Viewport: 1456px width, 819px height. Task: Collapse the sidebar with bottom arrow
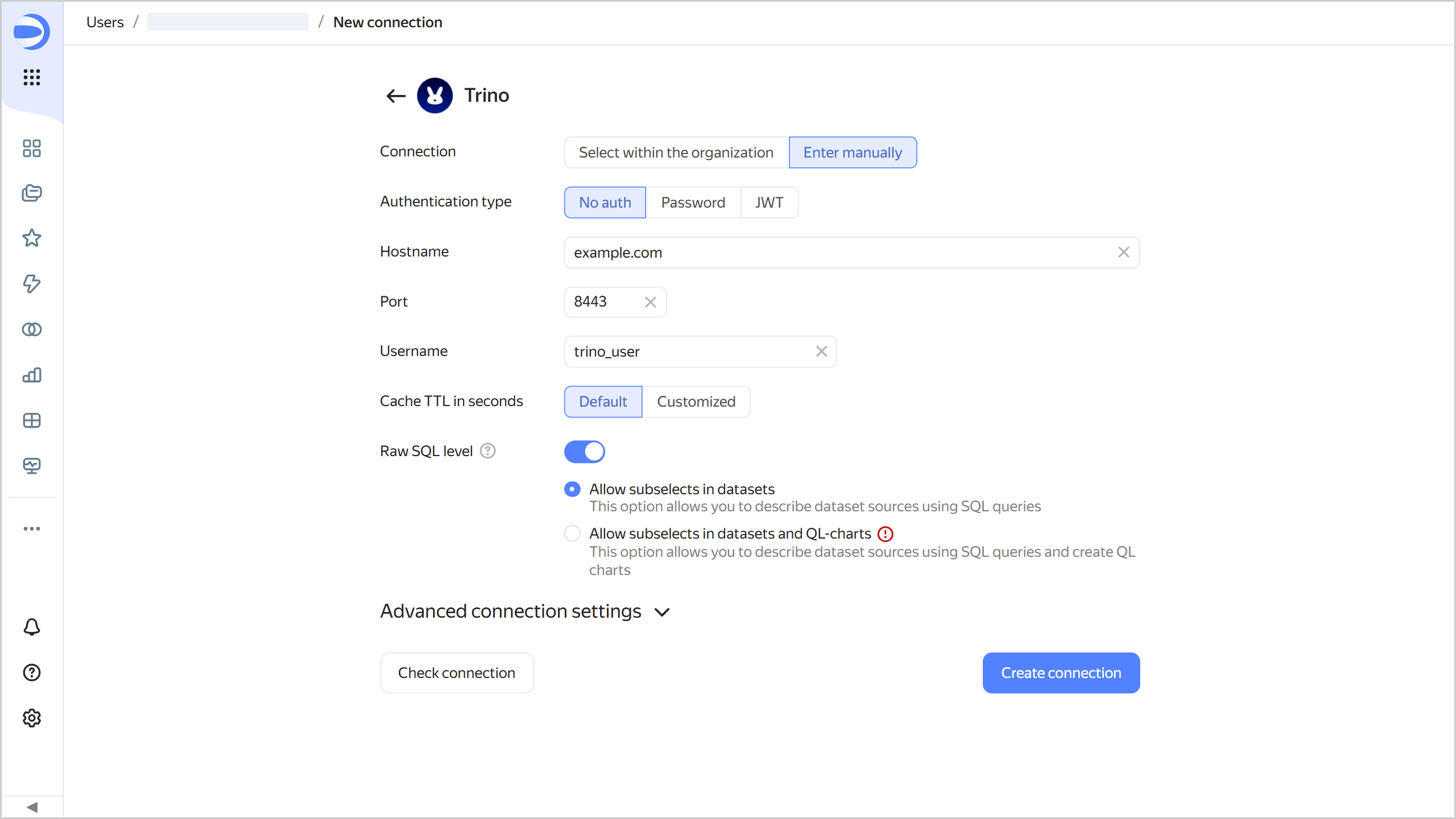pos(32,807)
